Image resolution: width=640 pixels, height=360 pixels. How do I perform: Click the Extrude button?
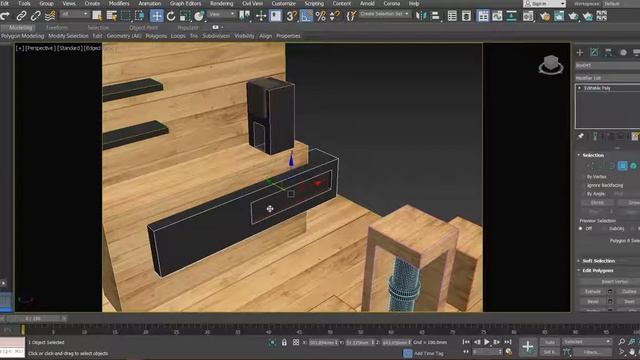(593, 291)
